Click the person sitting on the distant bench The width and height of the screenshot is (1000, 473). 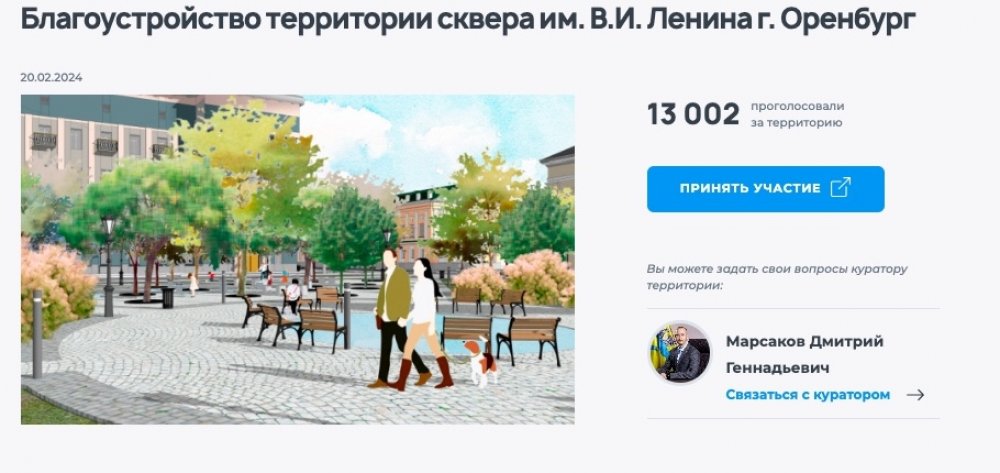293,296
